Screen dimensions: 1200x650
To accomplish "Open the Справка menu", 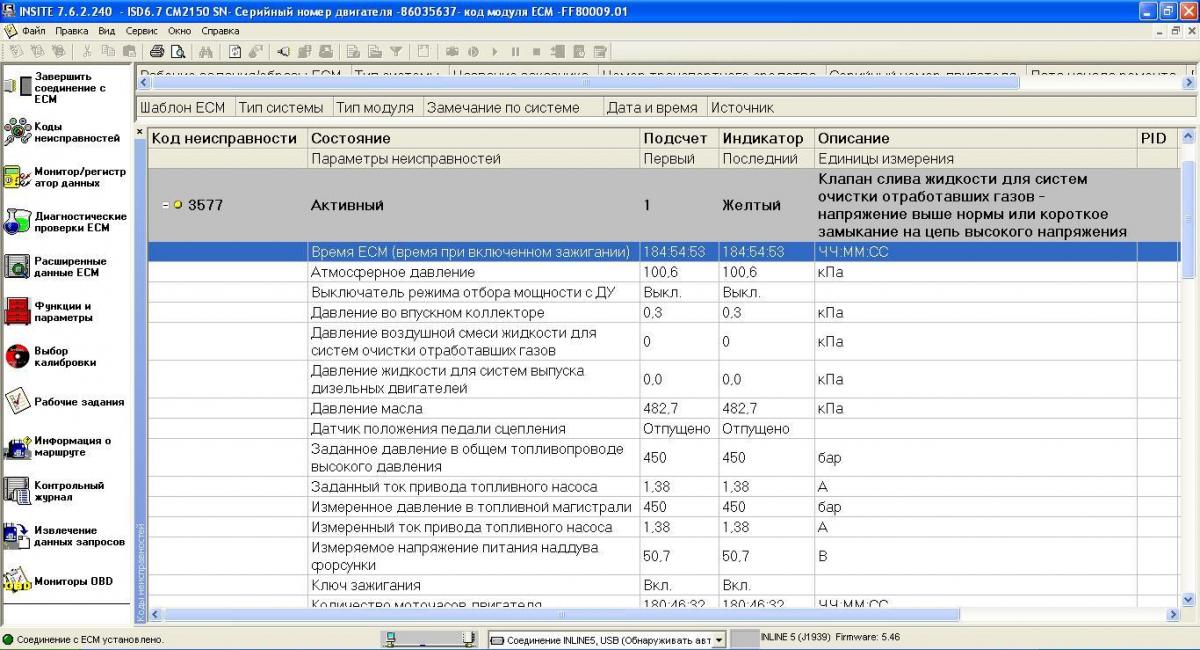I will [220, 31].
